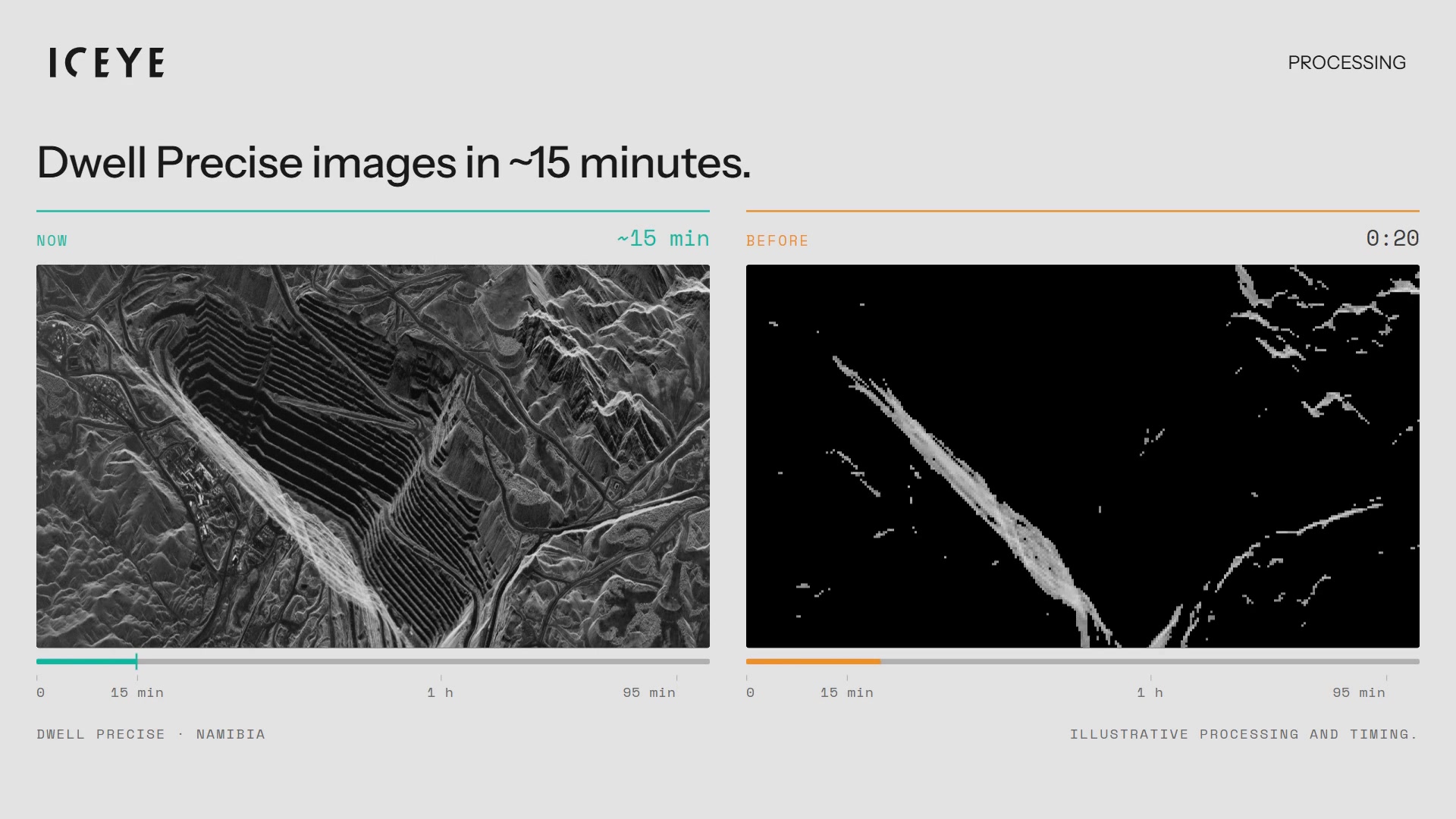Click the '95 min' tick on NOW timeline
This screenshot has width=1456, height=819.
click(x=649, y=692)
